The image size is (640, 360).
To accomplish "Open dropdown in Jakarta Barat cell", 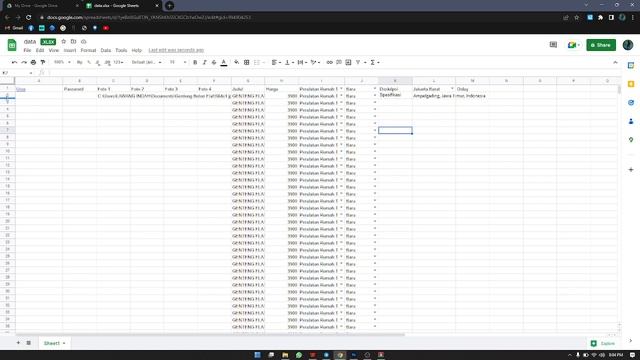I will pos(452,89).
